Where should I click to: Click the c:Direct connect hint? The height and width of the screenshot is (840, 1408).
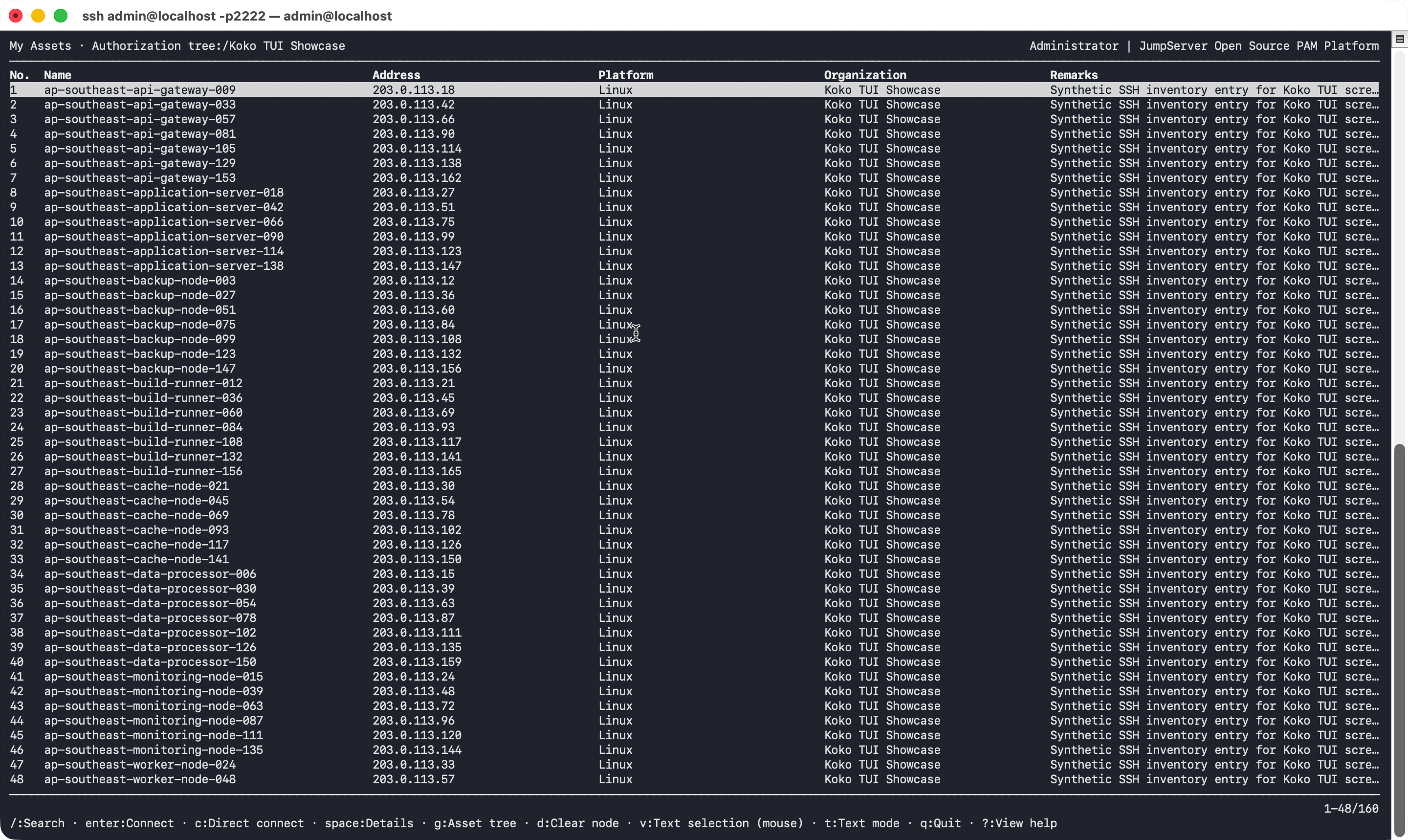[x=249, y=823]
